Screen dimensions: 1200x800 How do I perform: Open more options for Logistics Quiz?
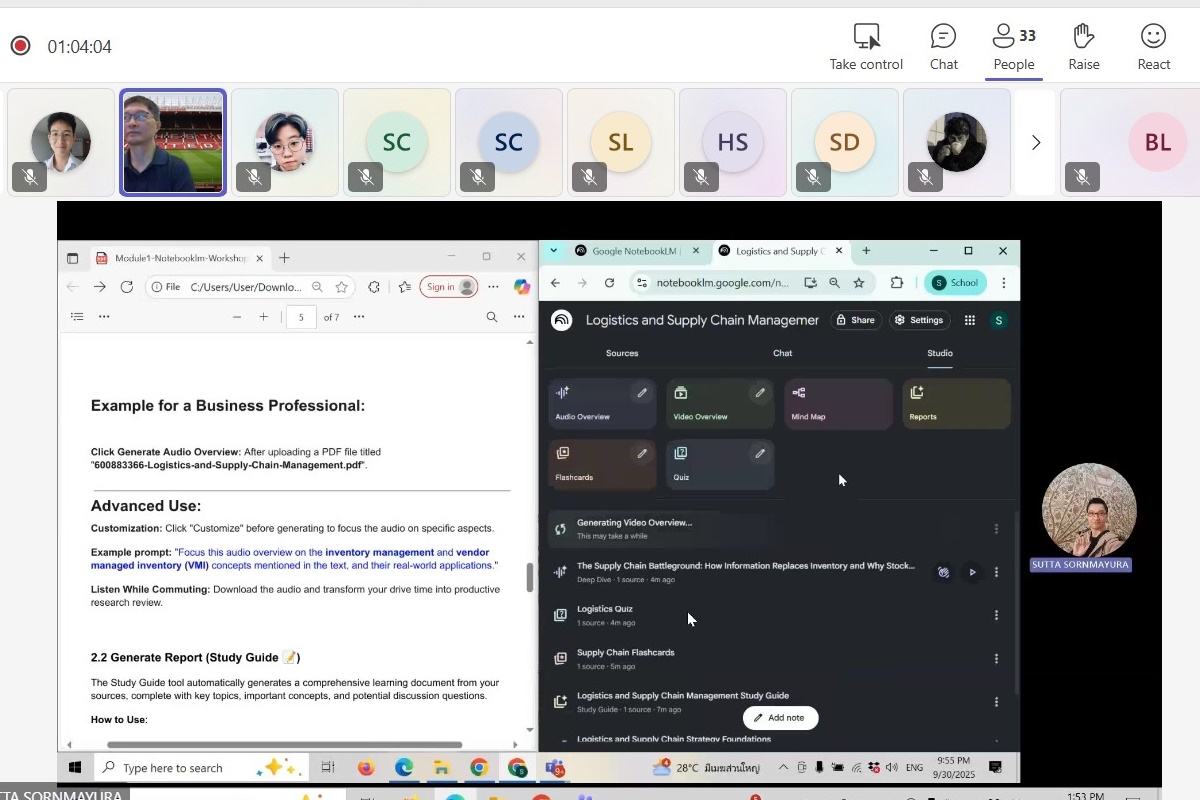pos(995,615)
